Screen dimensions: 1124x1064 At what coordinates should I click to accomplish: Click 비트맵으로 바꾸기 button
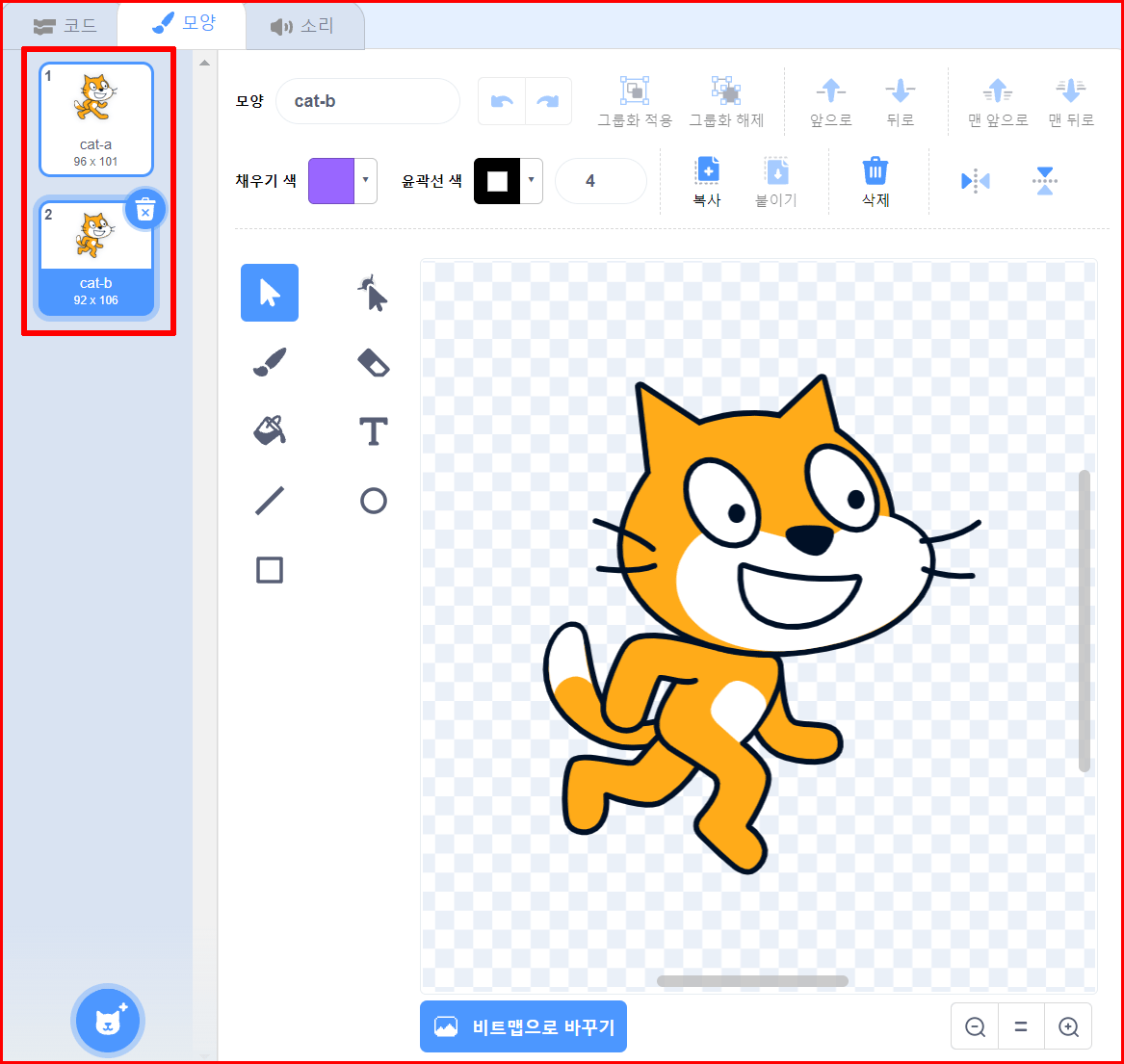pyautogui.click(x=523, y=1026)
